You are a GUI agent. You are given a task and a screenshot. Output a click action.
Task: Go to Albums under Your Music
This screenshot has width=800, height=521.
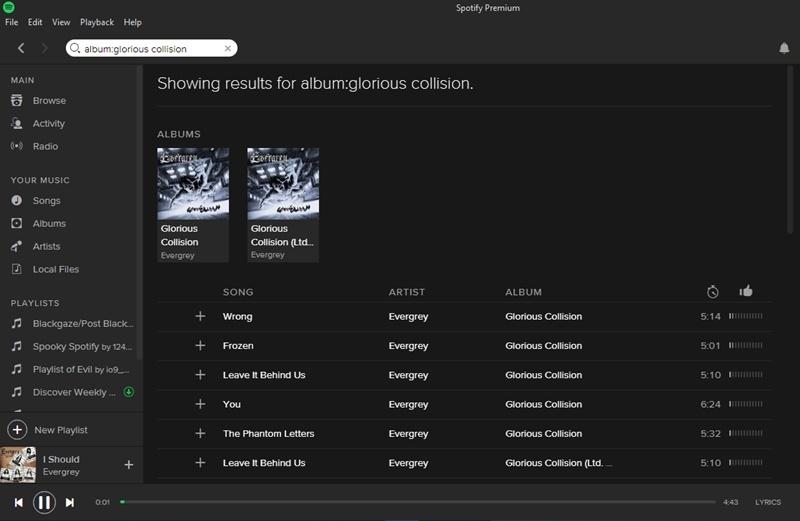click(x=49, y=224)
